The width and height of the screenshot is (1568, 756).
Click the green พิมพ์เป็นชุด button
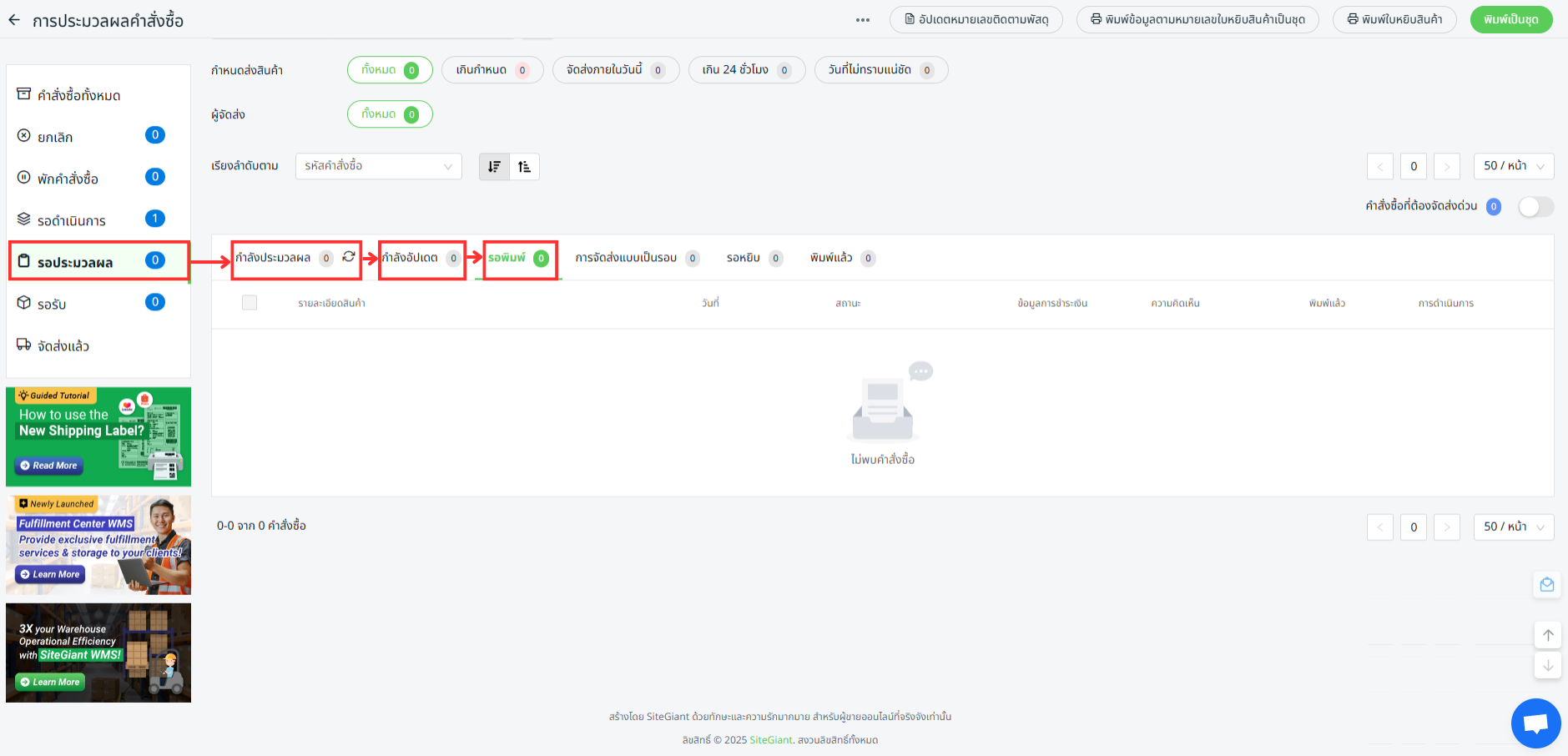point(1510,19)
